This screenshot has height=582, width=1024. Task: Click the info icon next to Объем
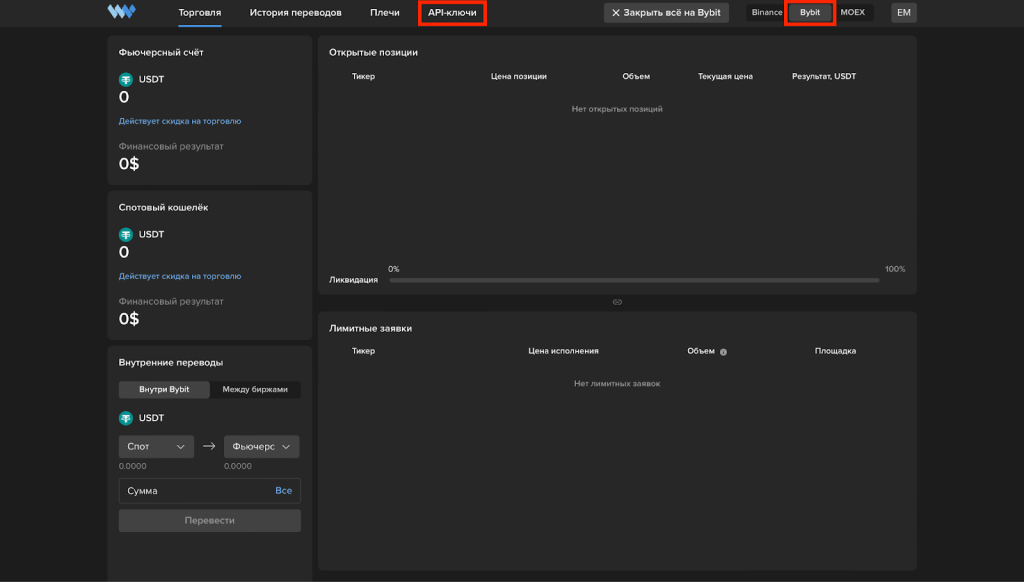click(x=723, y=352)
